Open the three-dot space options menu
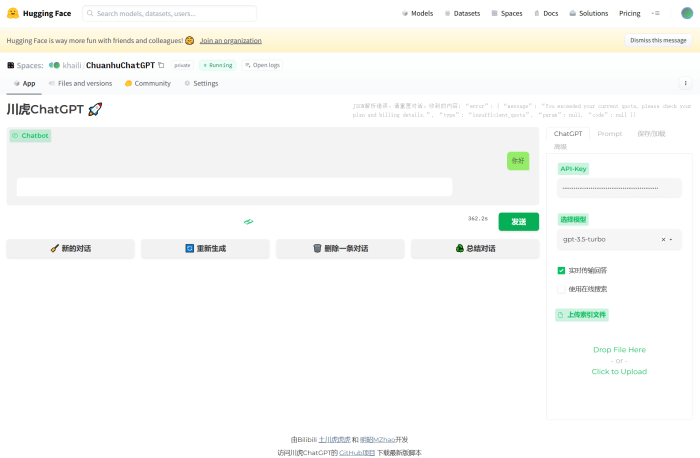700x458 pixels. 685,84
